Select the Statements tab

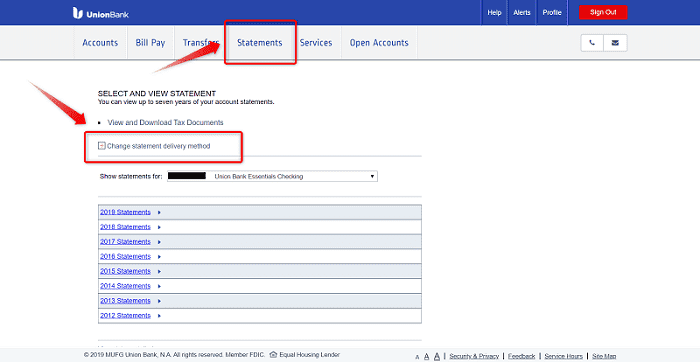click(260, 43)
